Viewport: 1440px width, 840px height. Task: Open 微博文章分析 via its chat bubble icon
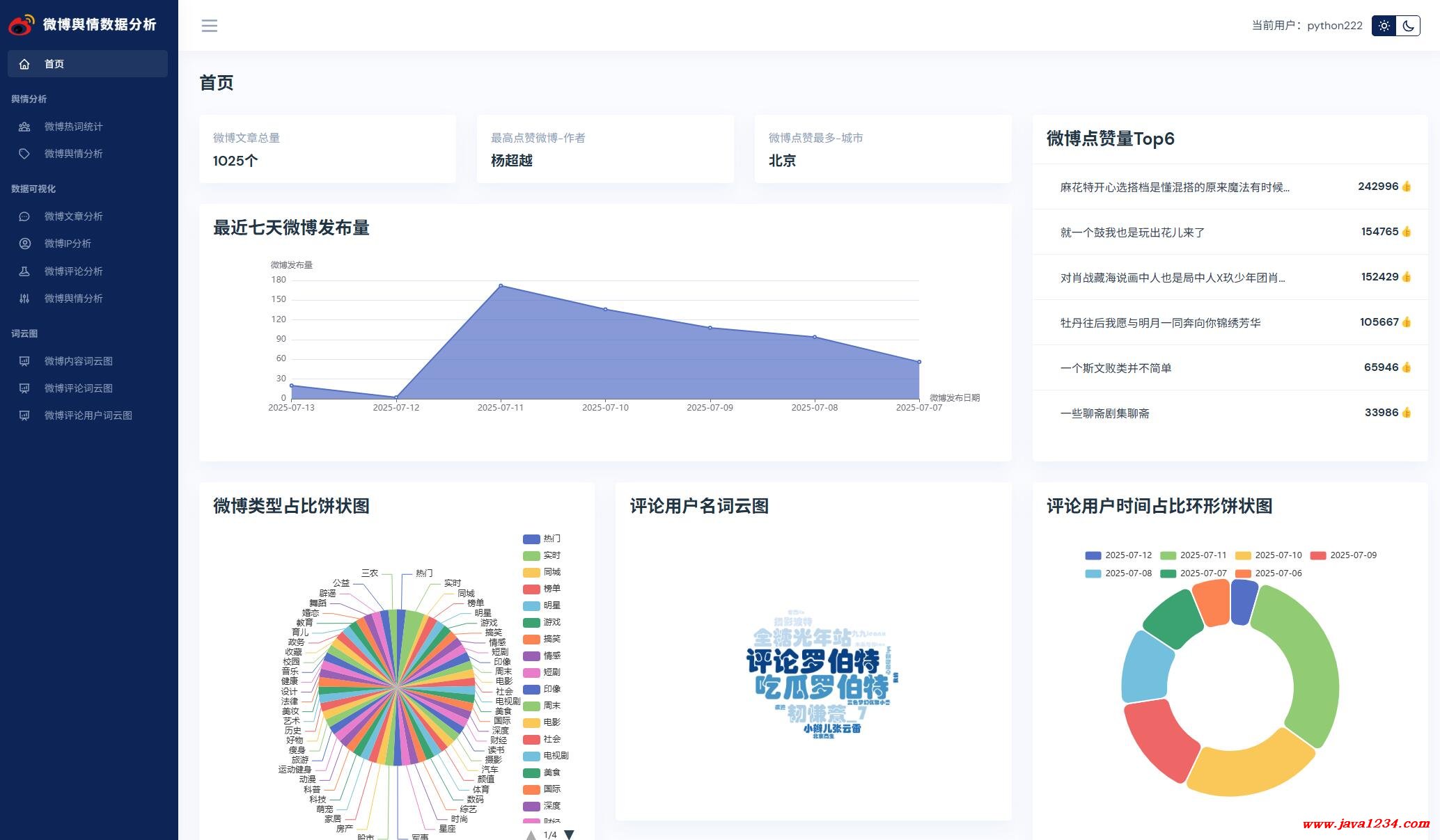click(24, 216)
